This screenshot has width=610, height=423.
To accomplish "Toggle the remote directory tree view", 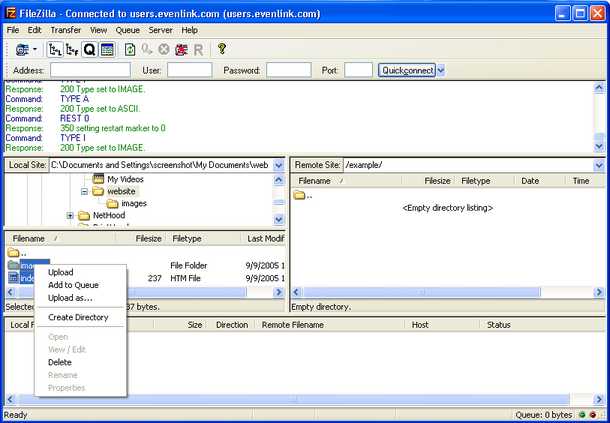I will [x=72, y=50].
